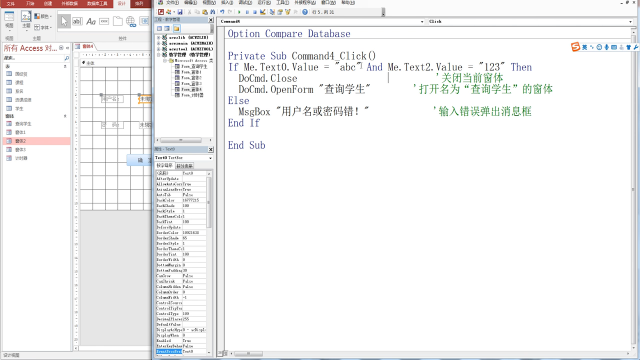This screenshot has width=640, height=360.
Task: Expand the acwztool project node
Action: [x=158, y=49]
